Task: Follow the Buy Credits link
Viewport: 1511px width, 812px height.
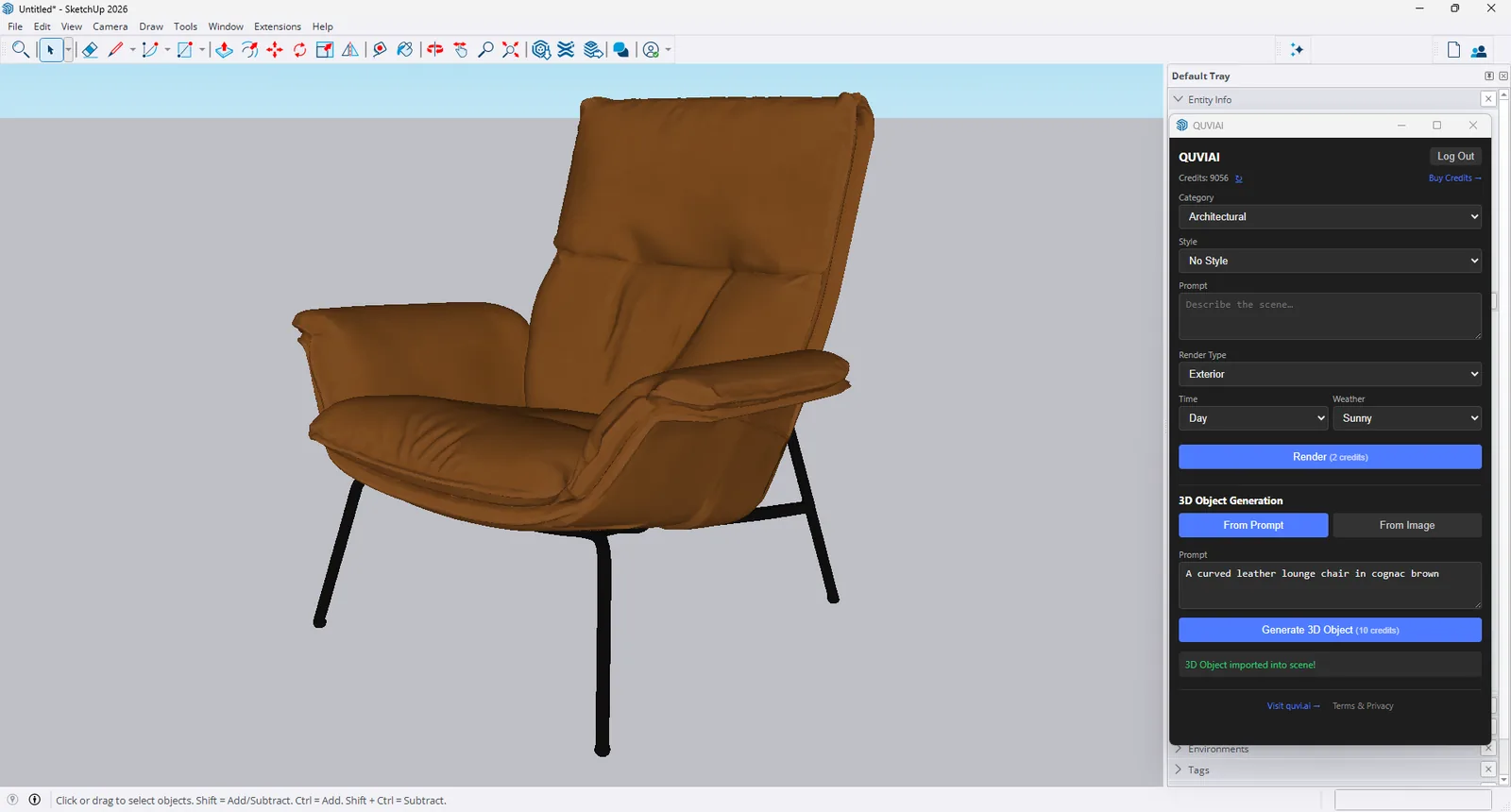Action: (x=1454, y=178)
